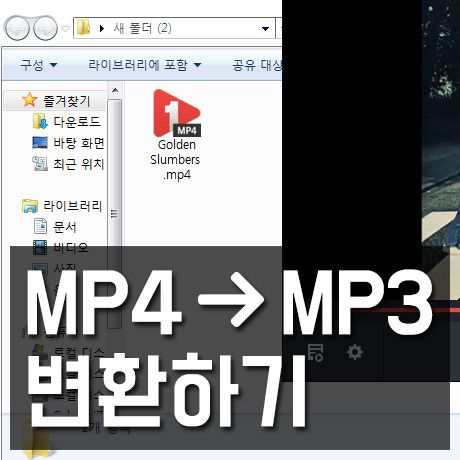Select 라이브러리 in the navigation pane

point(72,206)
